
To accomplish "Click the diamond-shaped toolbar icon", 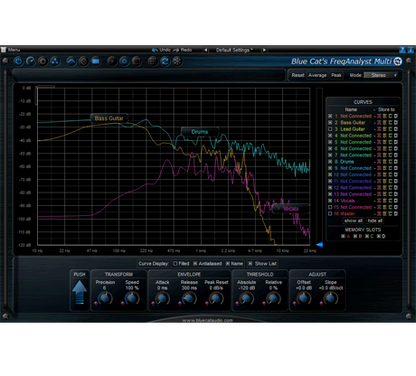I will (83, 61).
